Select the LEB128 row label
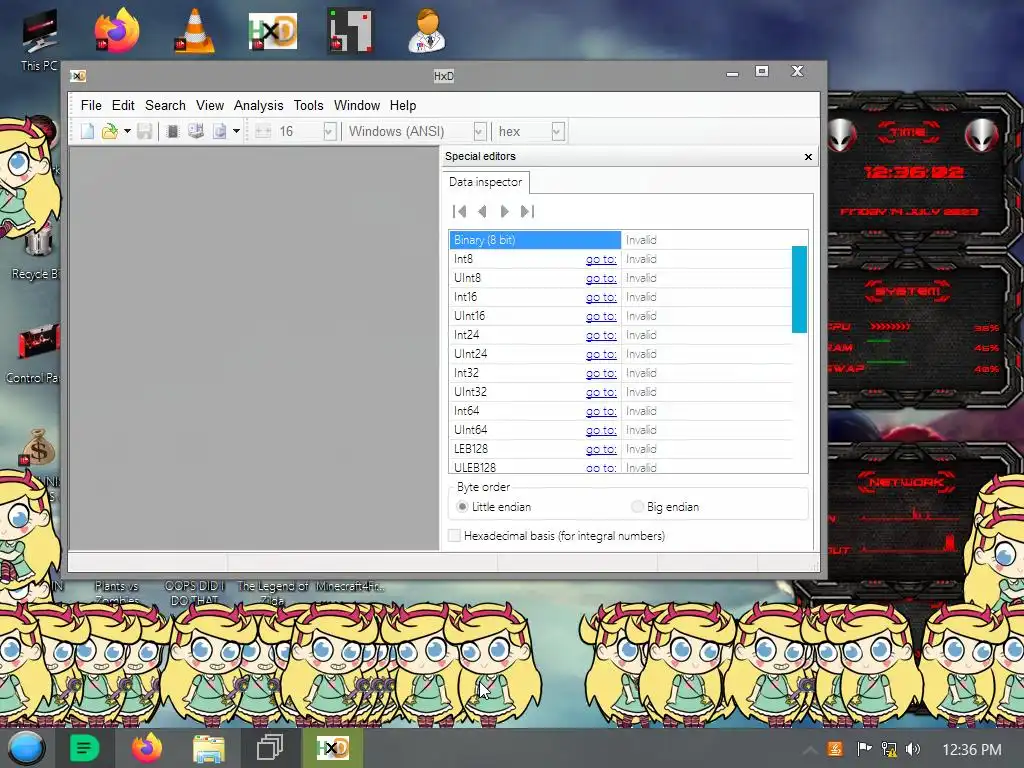The image size is (1024, 768). pos(471,449)
